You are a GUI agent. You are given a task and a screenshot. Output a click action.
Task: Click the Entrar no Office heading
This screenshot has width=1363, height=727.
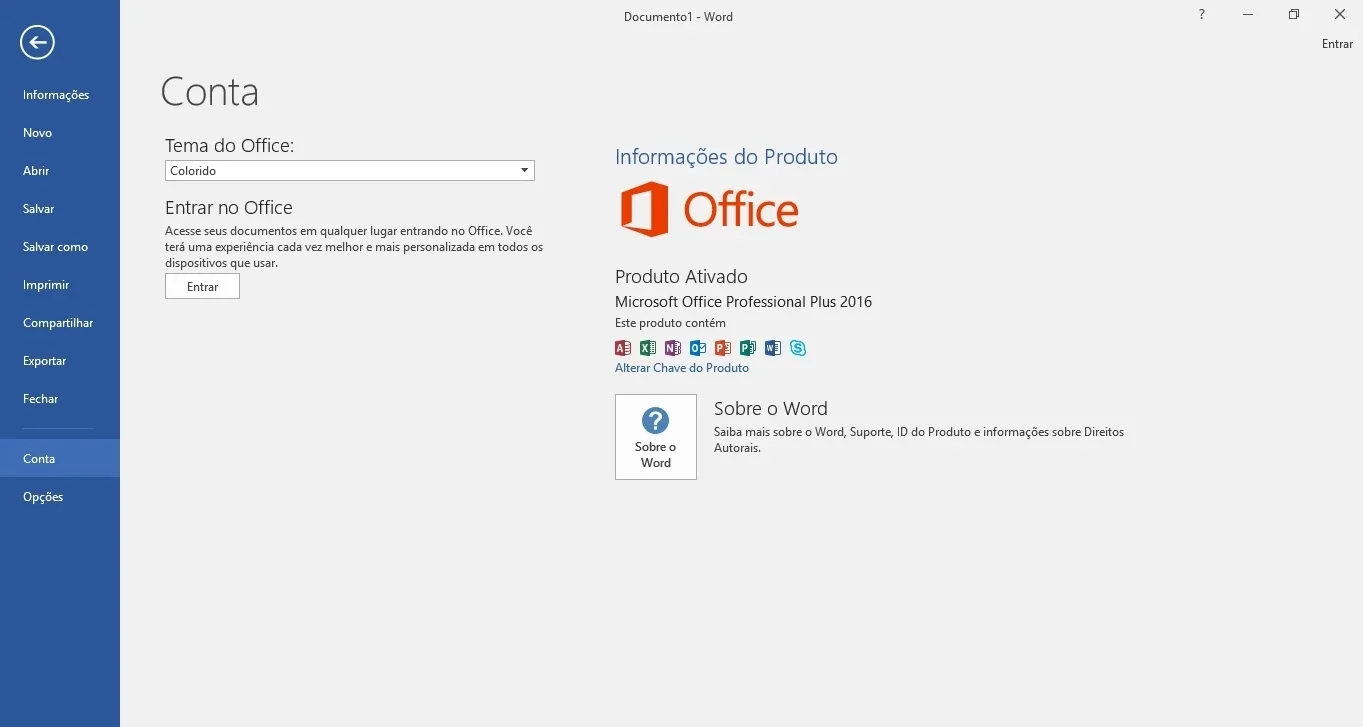click(229, 208)
